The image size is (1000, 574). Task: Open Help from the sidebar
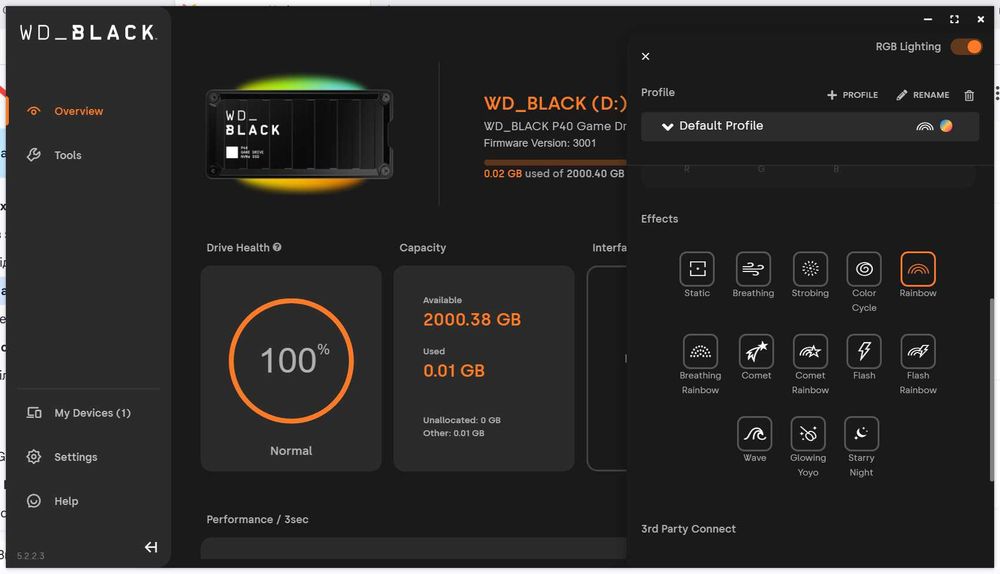pos(52,501)
